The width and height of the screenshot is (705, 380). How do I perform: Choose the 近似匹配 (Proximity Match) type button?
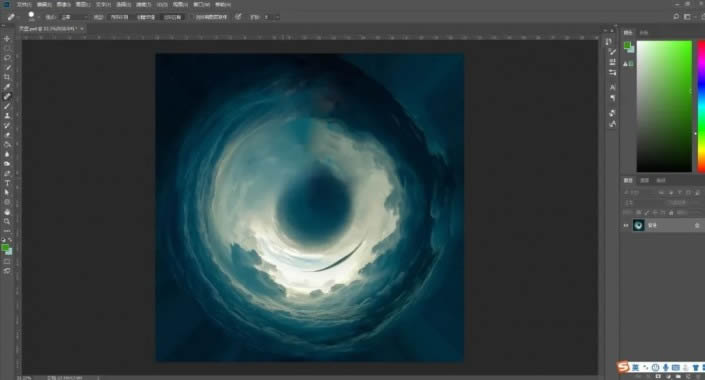tap(173, 17)
